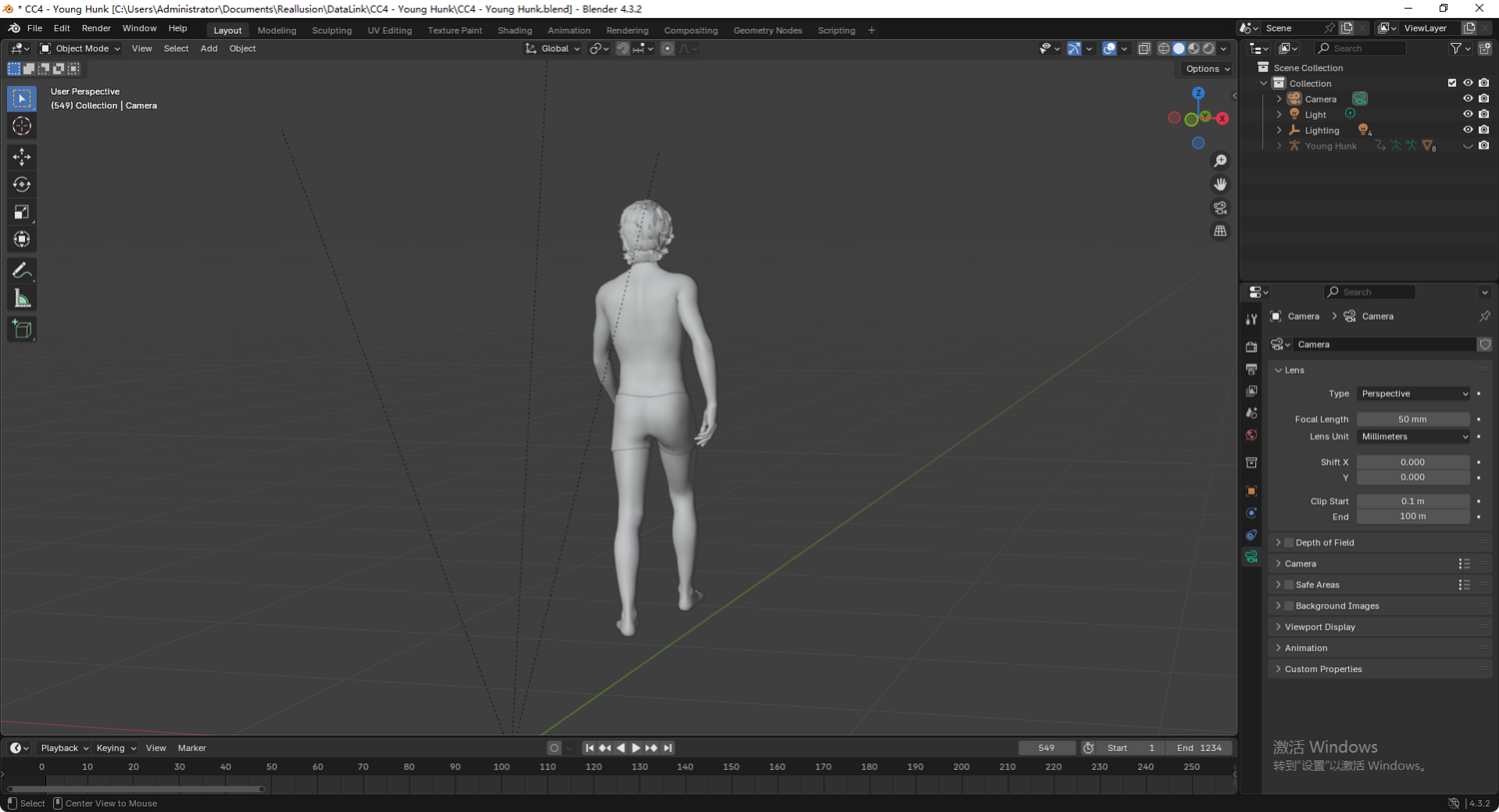Jump to the timeline start frame
Viewport: 1499px width, 812px height.
590,748
